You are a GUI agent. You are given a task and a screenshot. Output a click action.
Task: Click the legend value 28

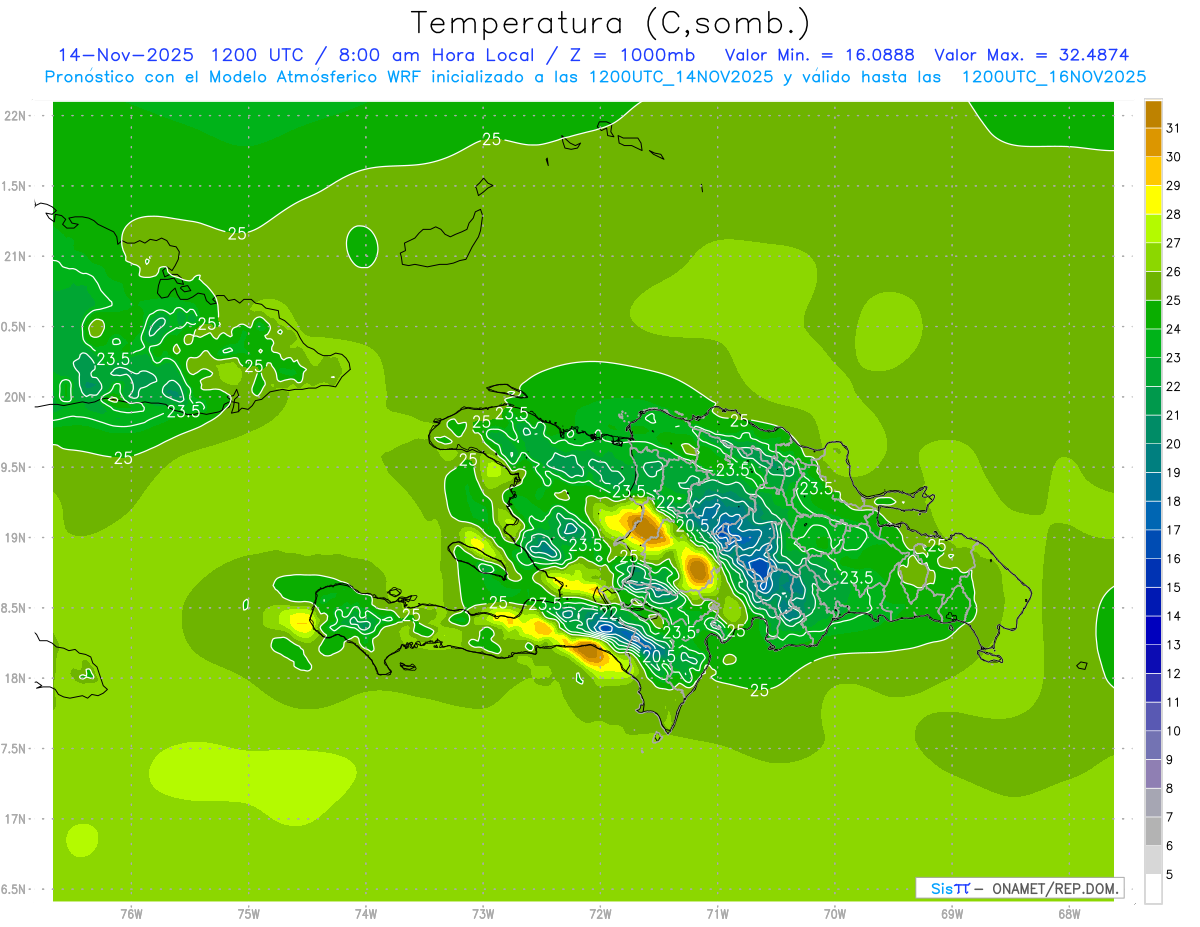coord(1173,214)
